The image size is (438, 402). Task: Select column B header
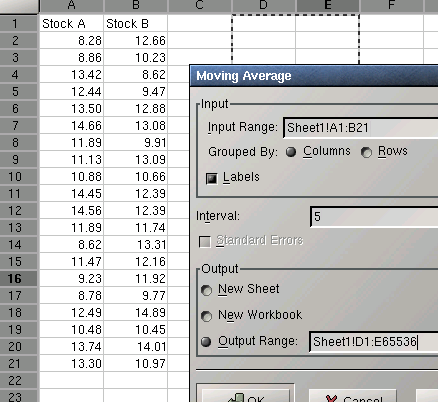136,6
